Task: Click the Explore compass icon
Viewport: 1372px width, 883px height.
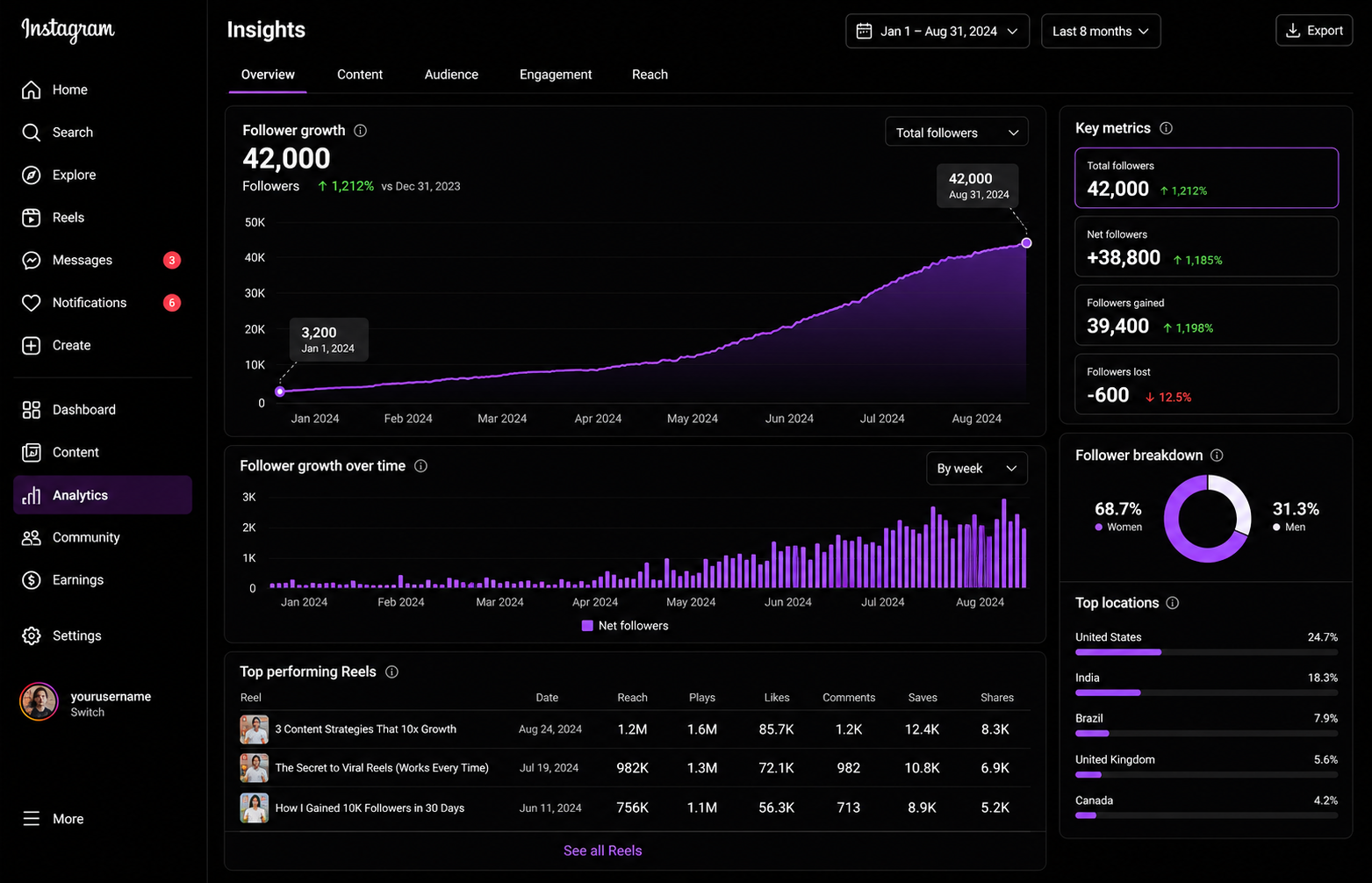Action: click(x=32, y=175)
